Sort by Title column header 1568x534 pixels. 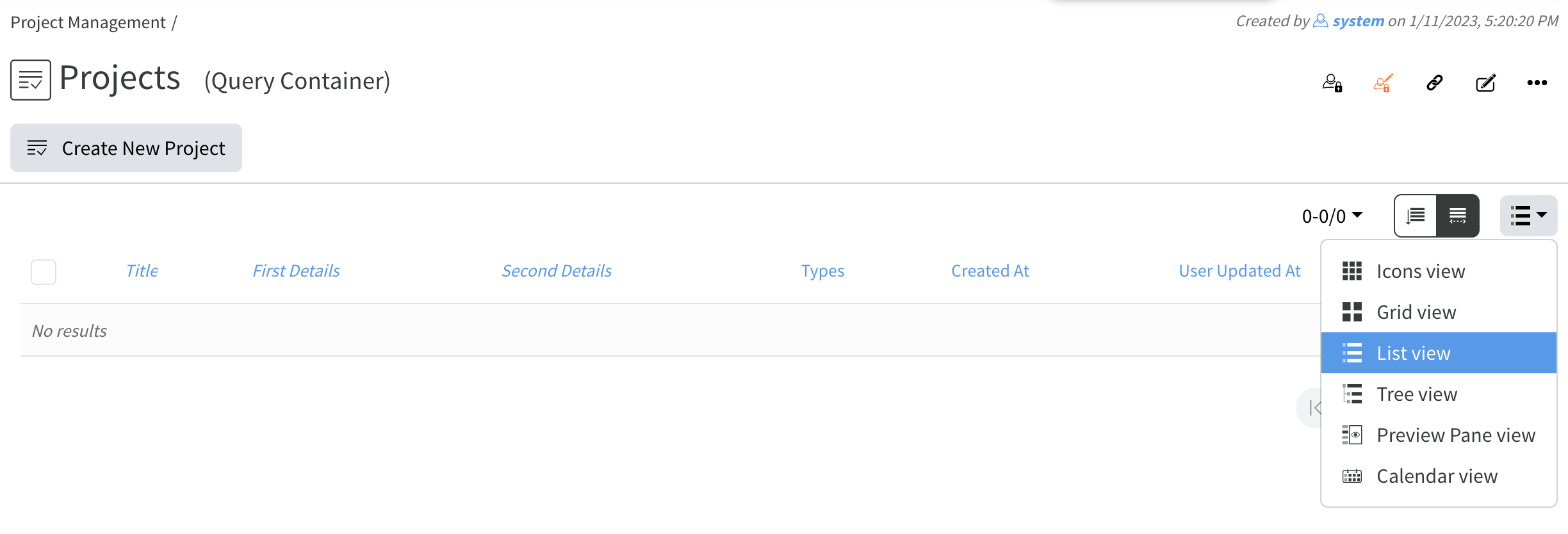click(142, 271)
